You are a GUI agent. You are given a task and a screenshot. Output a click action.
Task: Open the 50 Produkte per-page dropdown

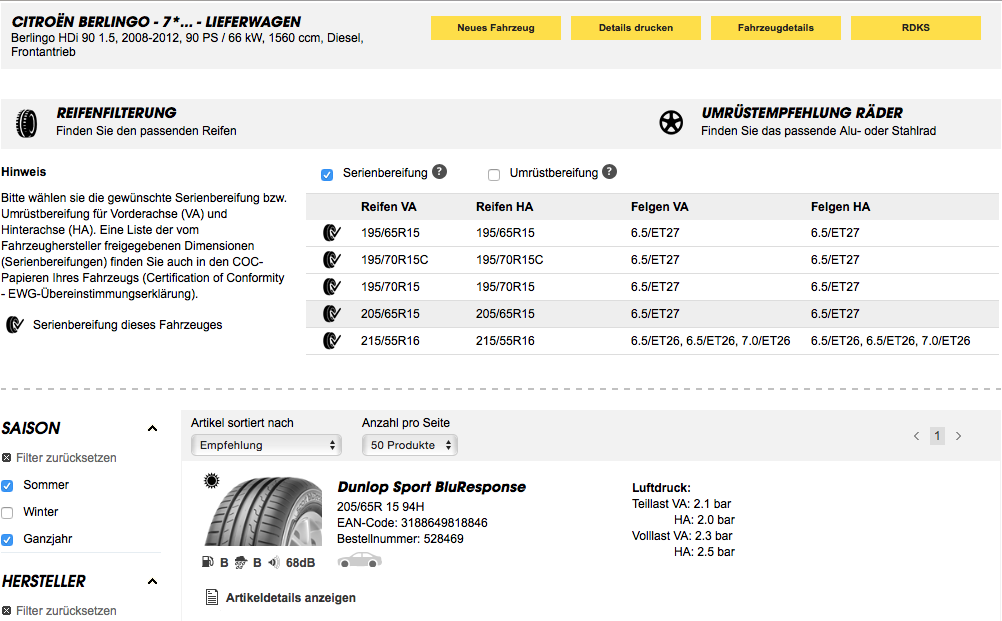pos(410,445)
